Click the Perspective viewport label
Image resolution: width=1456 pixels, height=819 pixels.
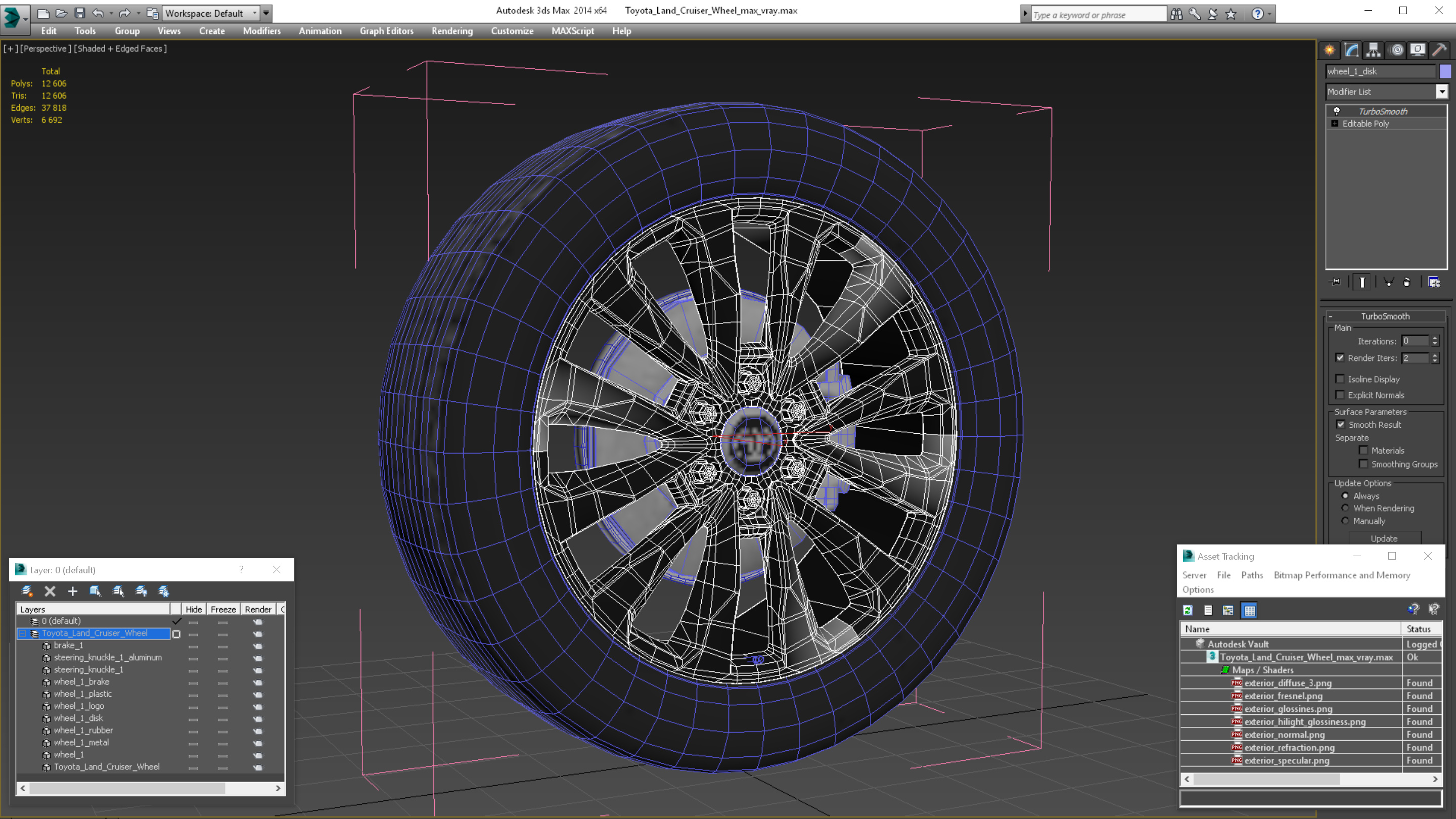coord(46,49)
